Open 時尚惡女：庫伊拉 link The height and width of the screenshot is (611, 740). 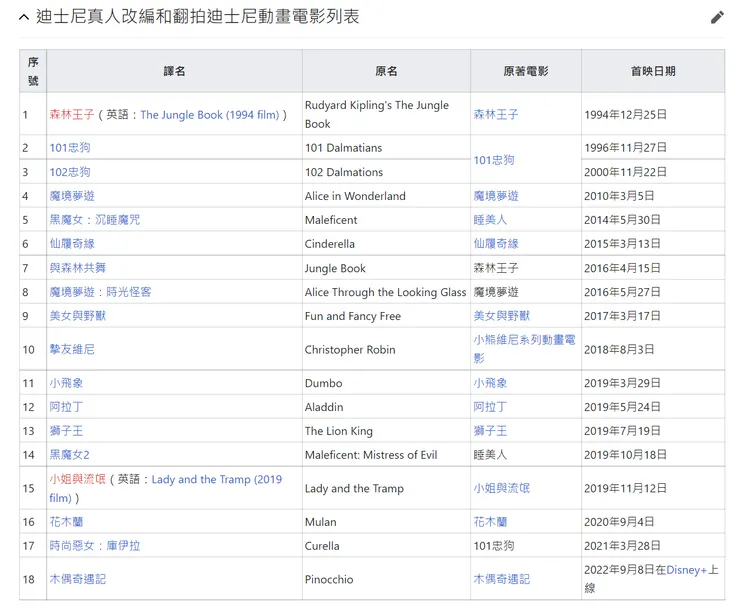pyautogui.click(x=95, y=546)
